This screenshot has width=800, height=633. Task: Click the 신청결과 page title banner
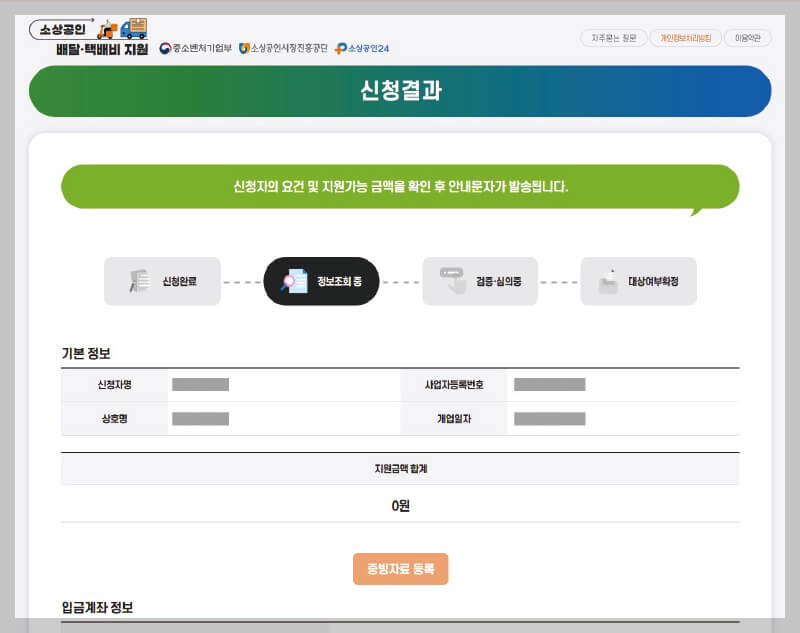click(400, 91)
